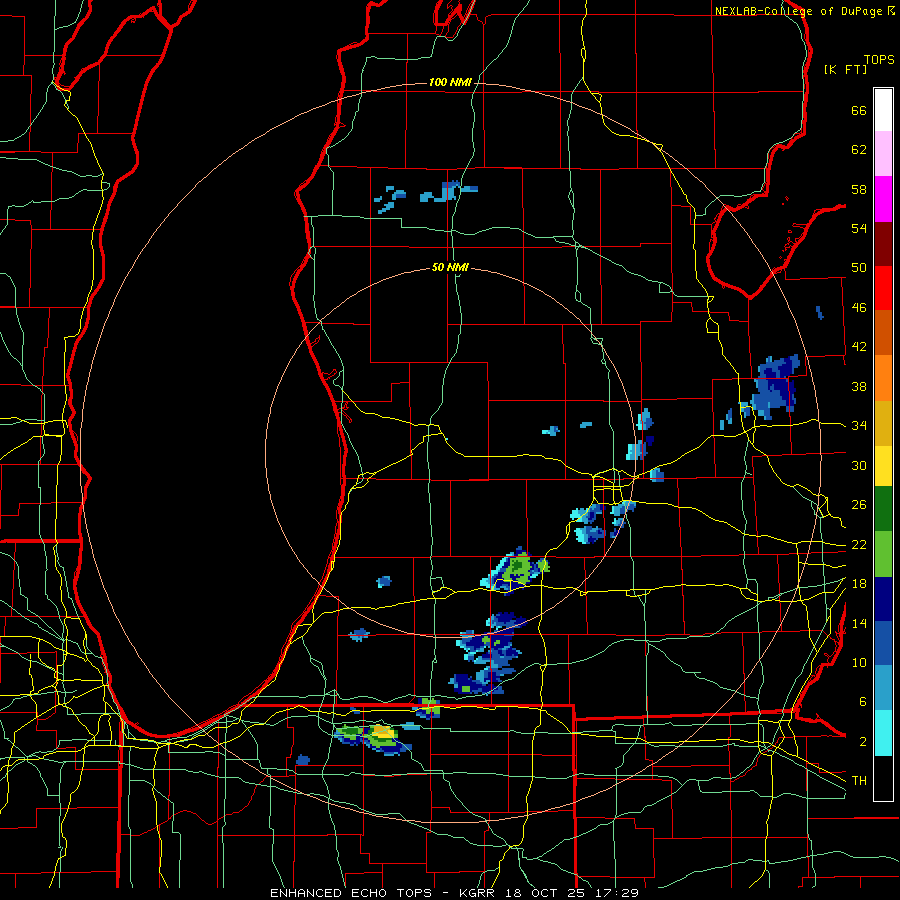Click the bright yellow legend swatch
Image resolution: width=900 pixels, height=900 pixels.
click(883, 466)
